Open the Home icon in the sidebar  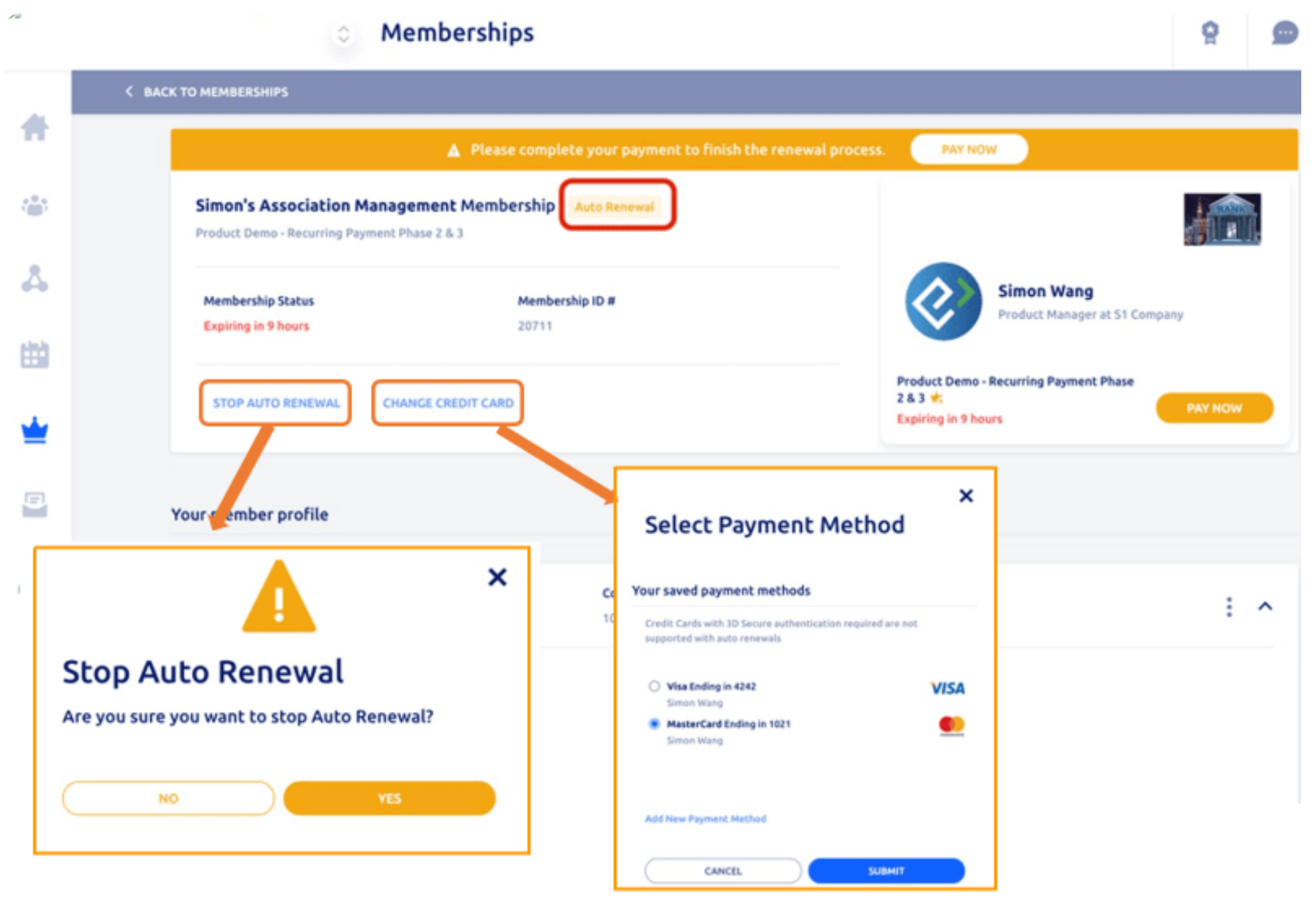(x=35, y=127)
